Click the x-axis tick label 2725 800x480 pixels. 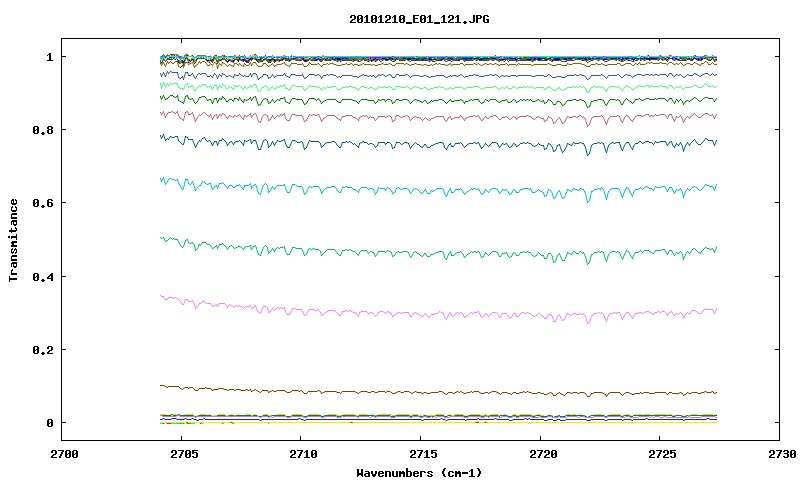(662, 454)
